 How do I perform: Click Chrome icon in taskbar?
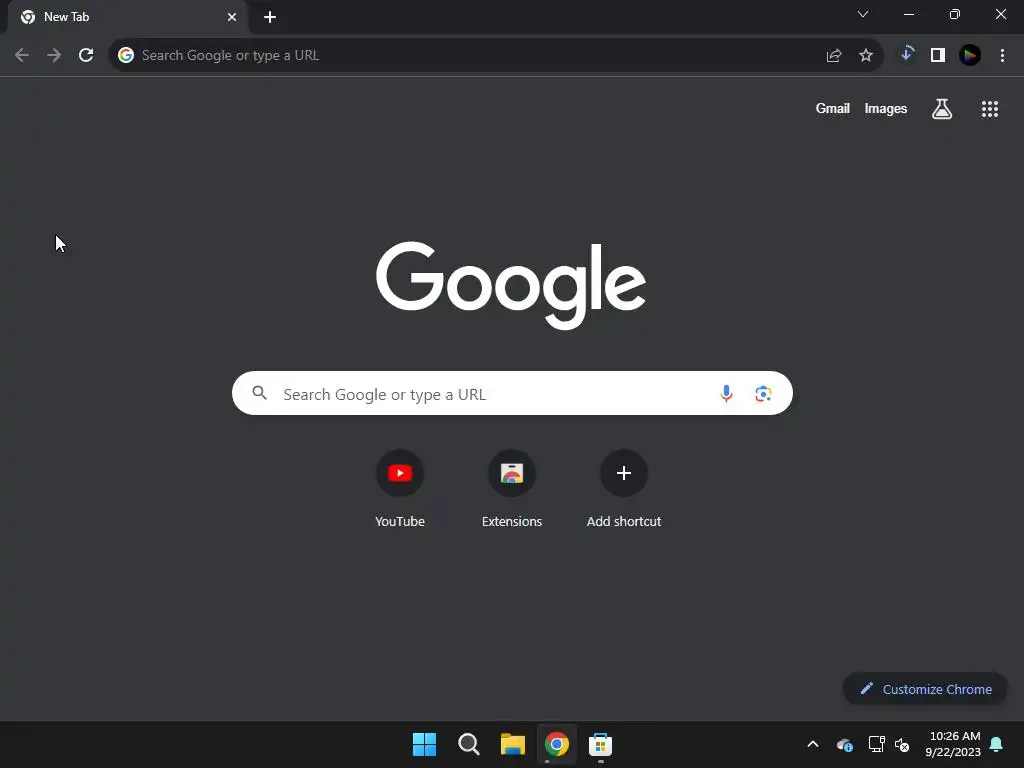[x=557, y=744]
